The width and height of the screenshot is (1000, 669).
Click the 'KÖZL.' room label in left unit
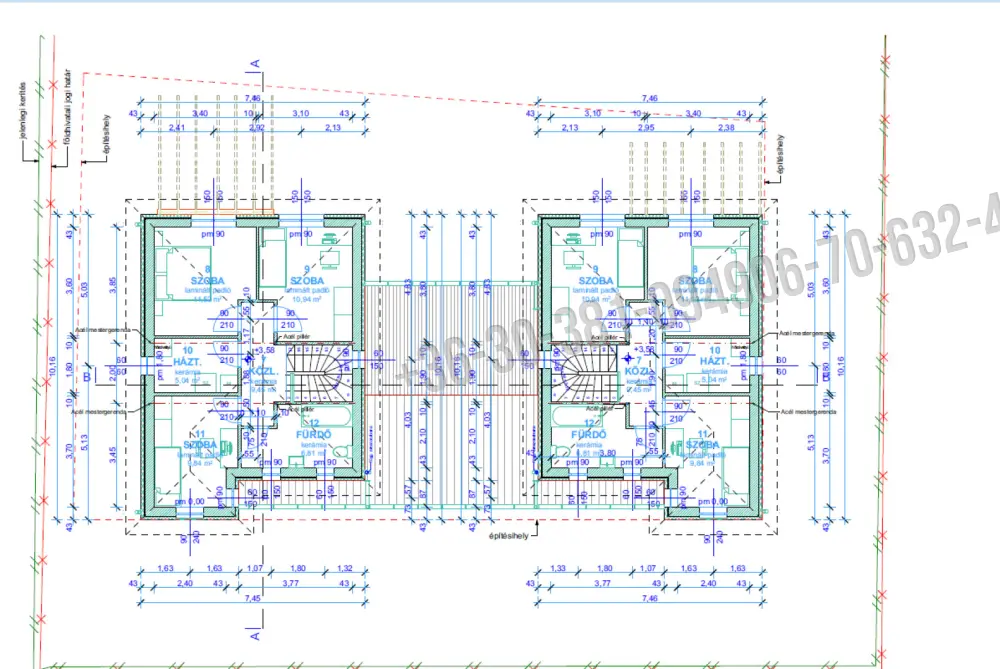263,371
